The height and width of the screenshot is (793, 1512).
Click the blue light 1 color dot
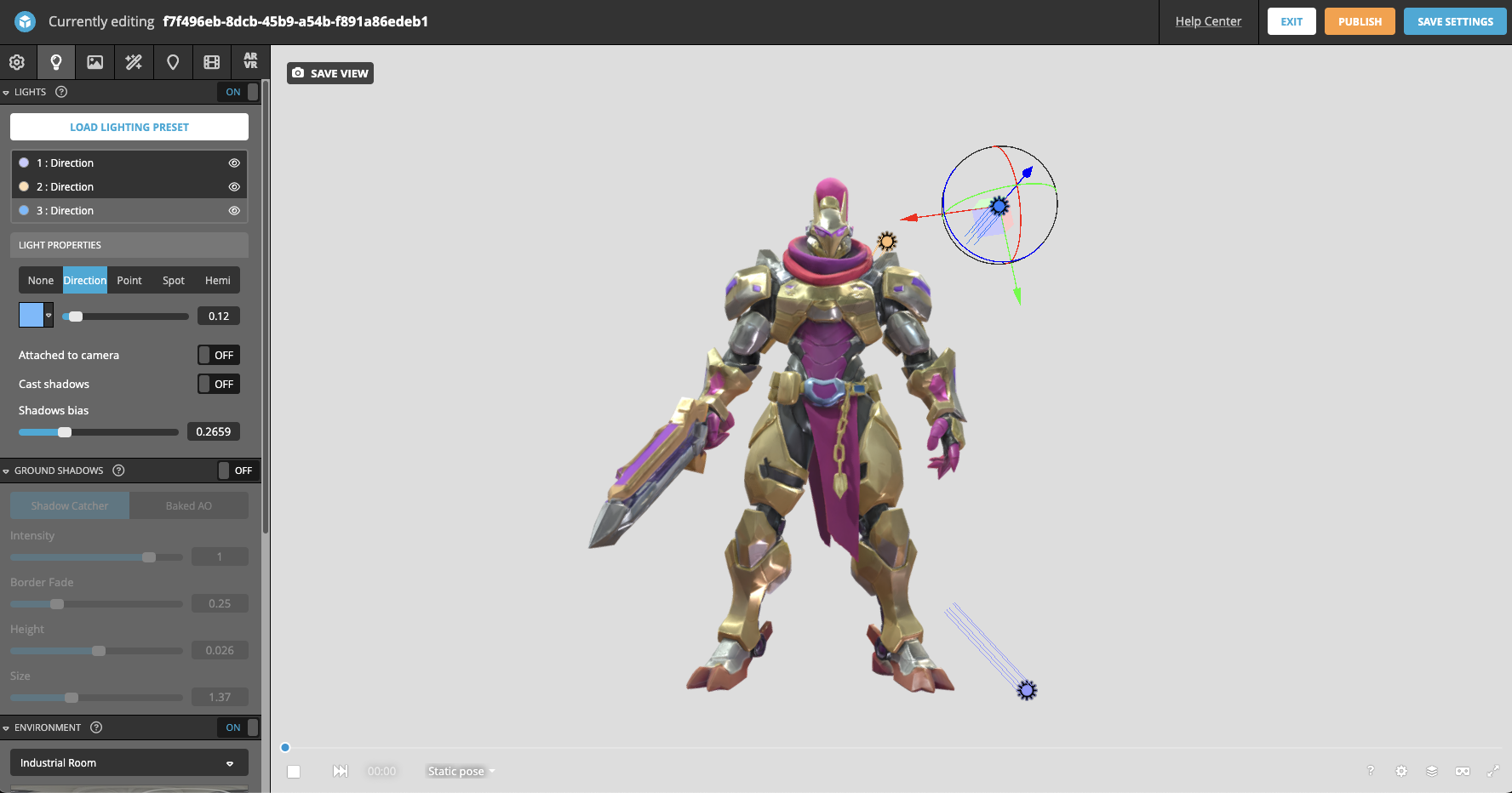pyautogui.click(x=24, y=163)
